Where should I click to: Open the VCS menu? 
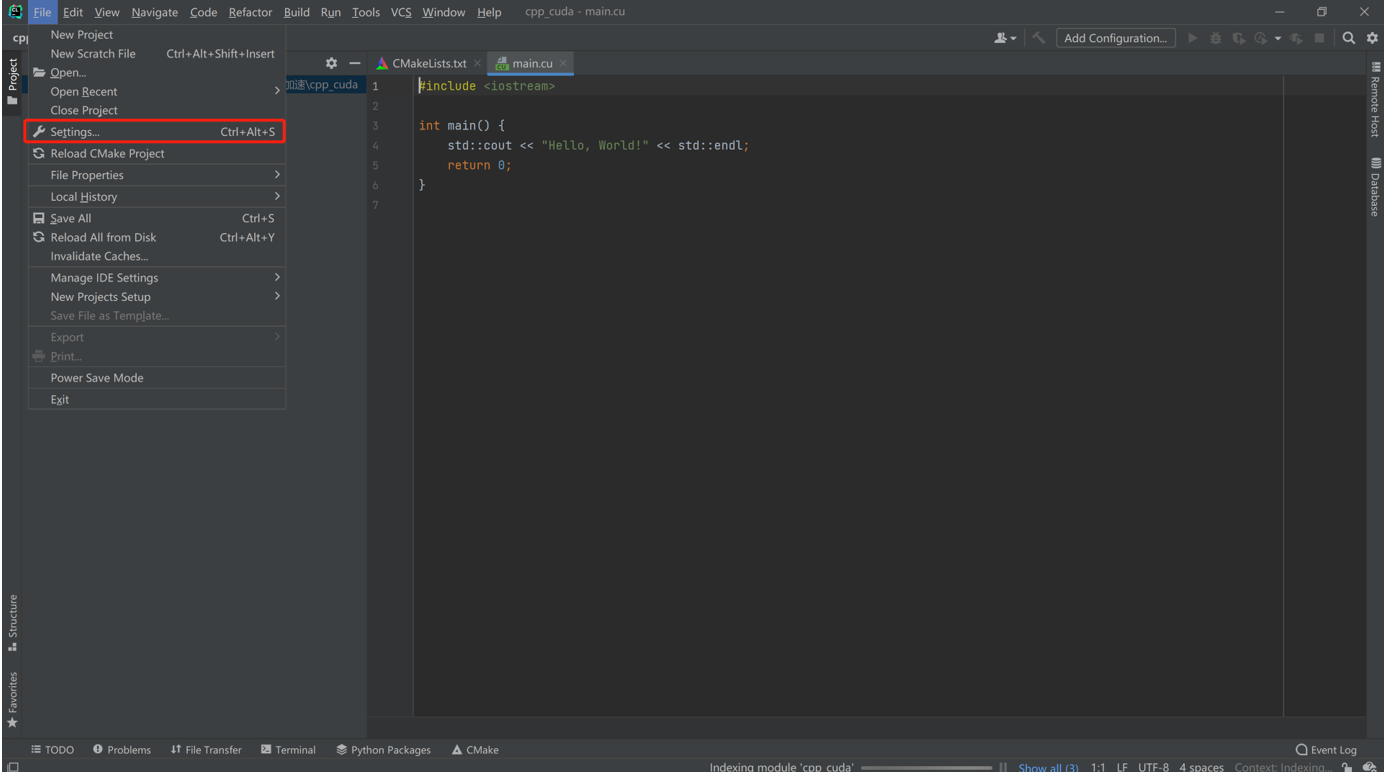[x=401, y=12]
